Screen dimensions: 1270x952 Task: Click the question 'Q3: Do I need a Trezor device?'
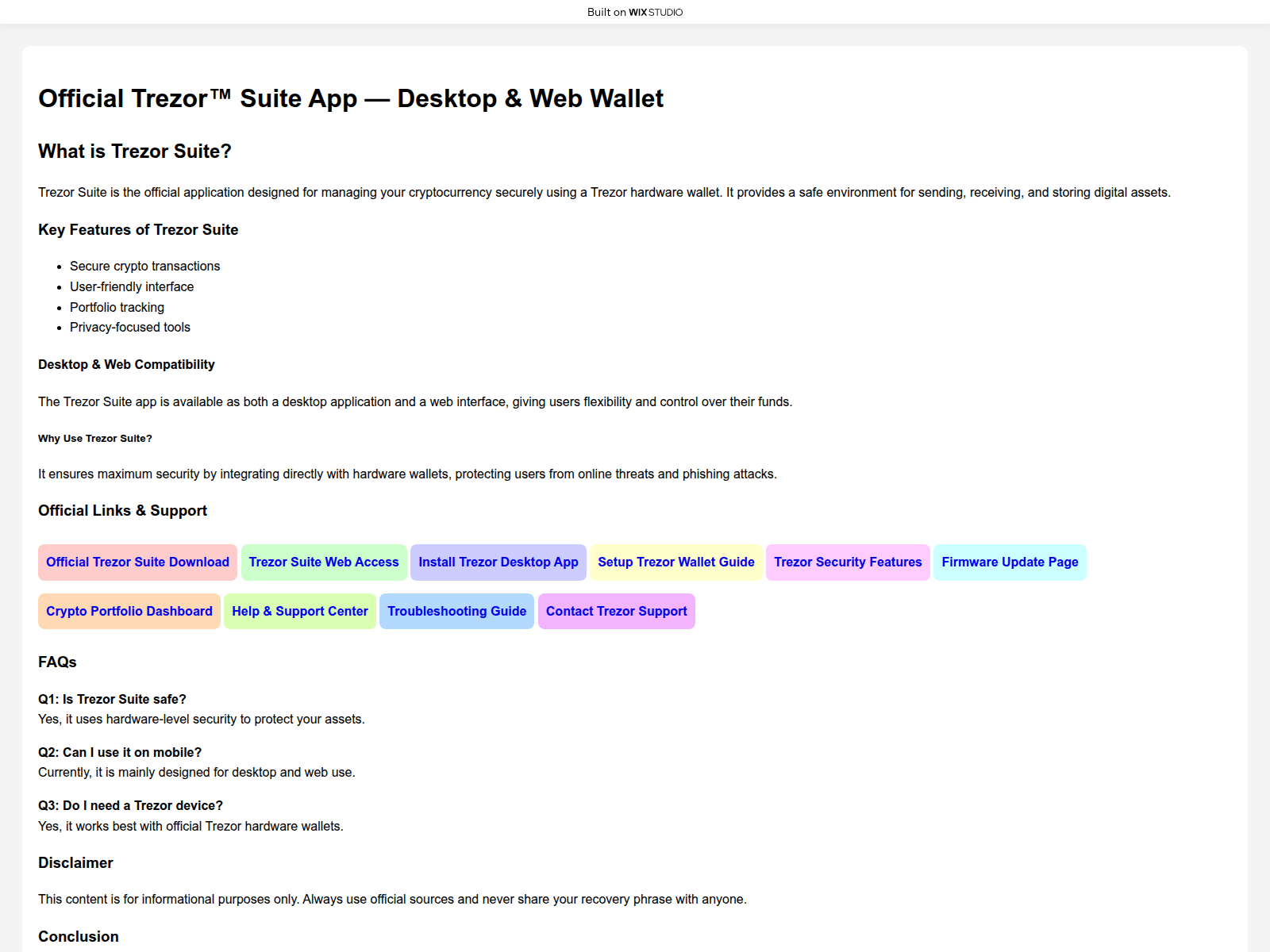(x=130, y=806)
